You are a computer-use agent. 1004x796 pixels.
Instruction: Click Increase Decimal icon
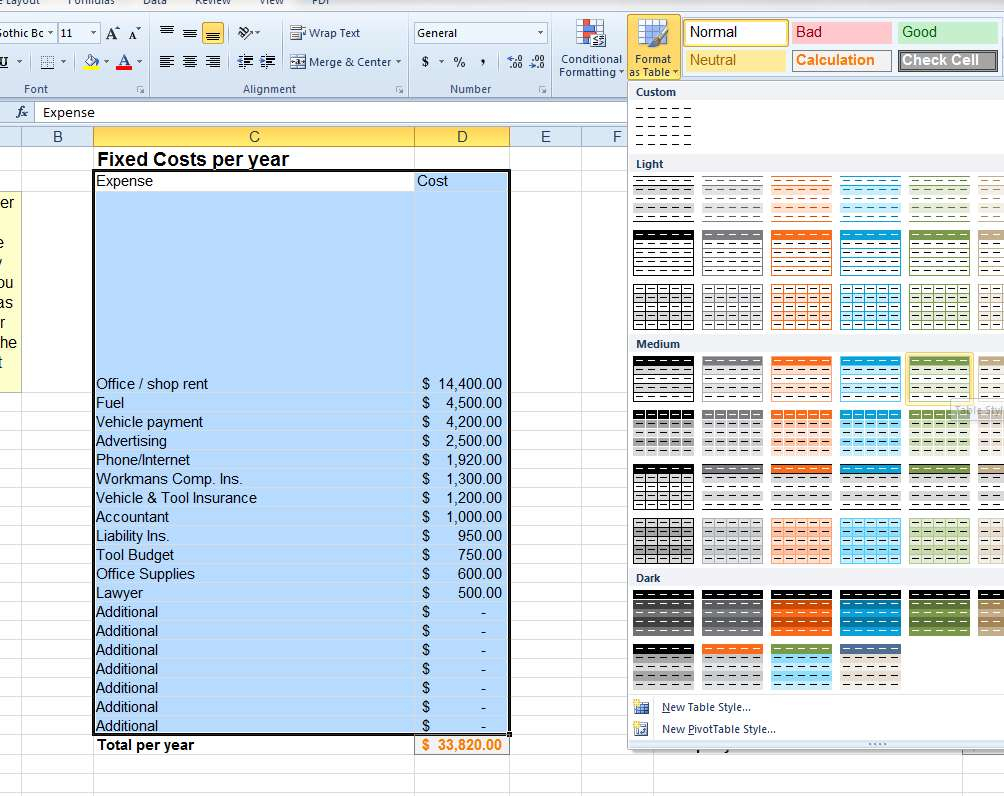(x=512, y=62)
